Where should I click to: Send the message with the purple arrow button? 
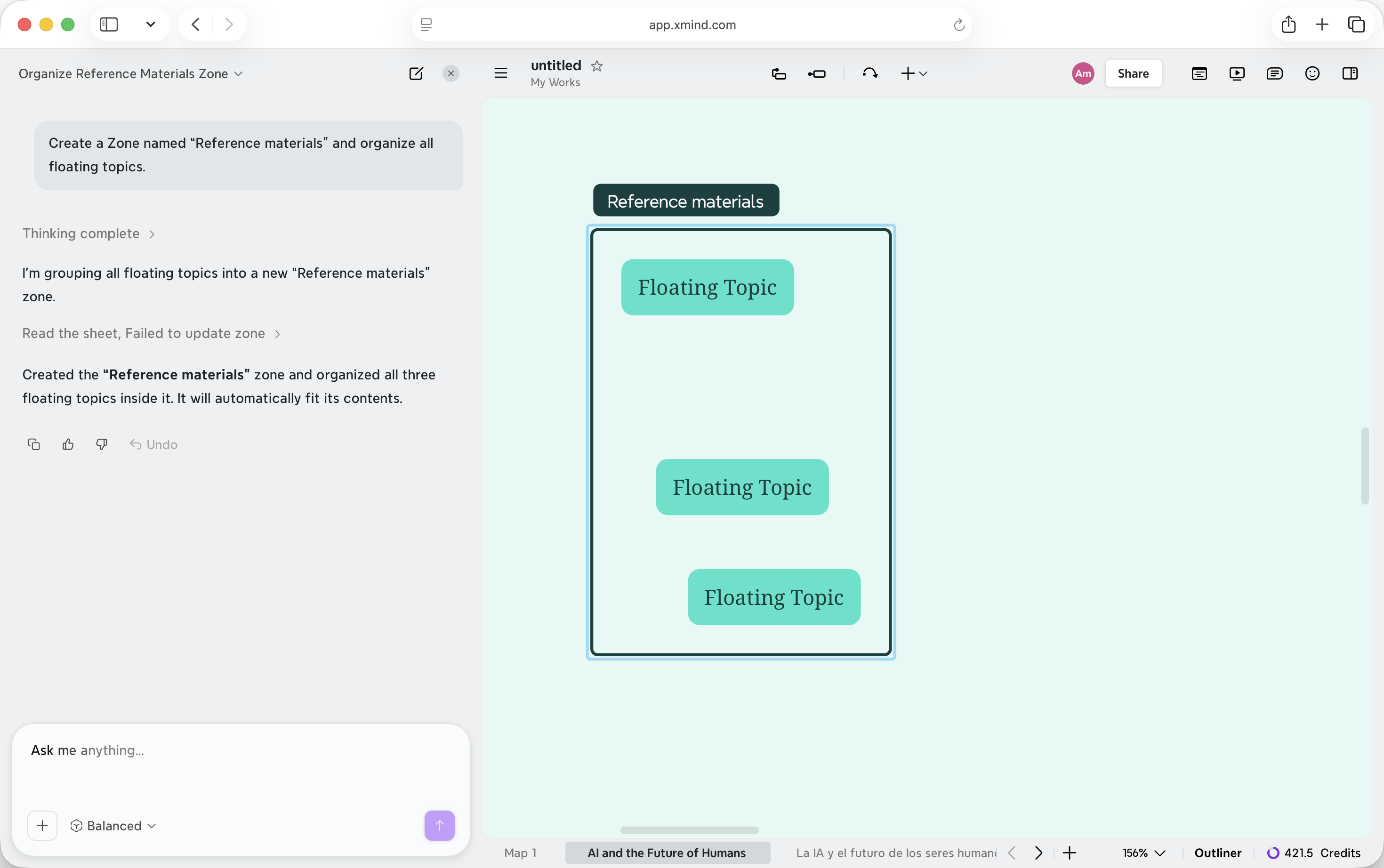(440, 826)
